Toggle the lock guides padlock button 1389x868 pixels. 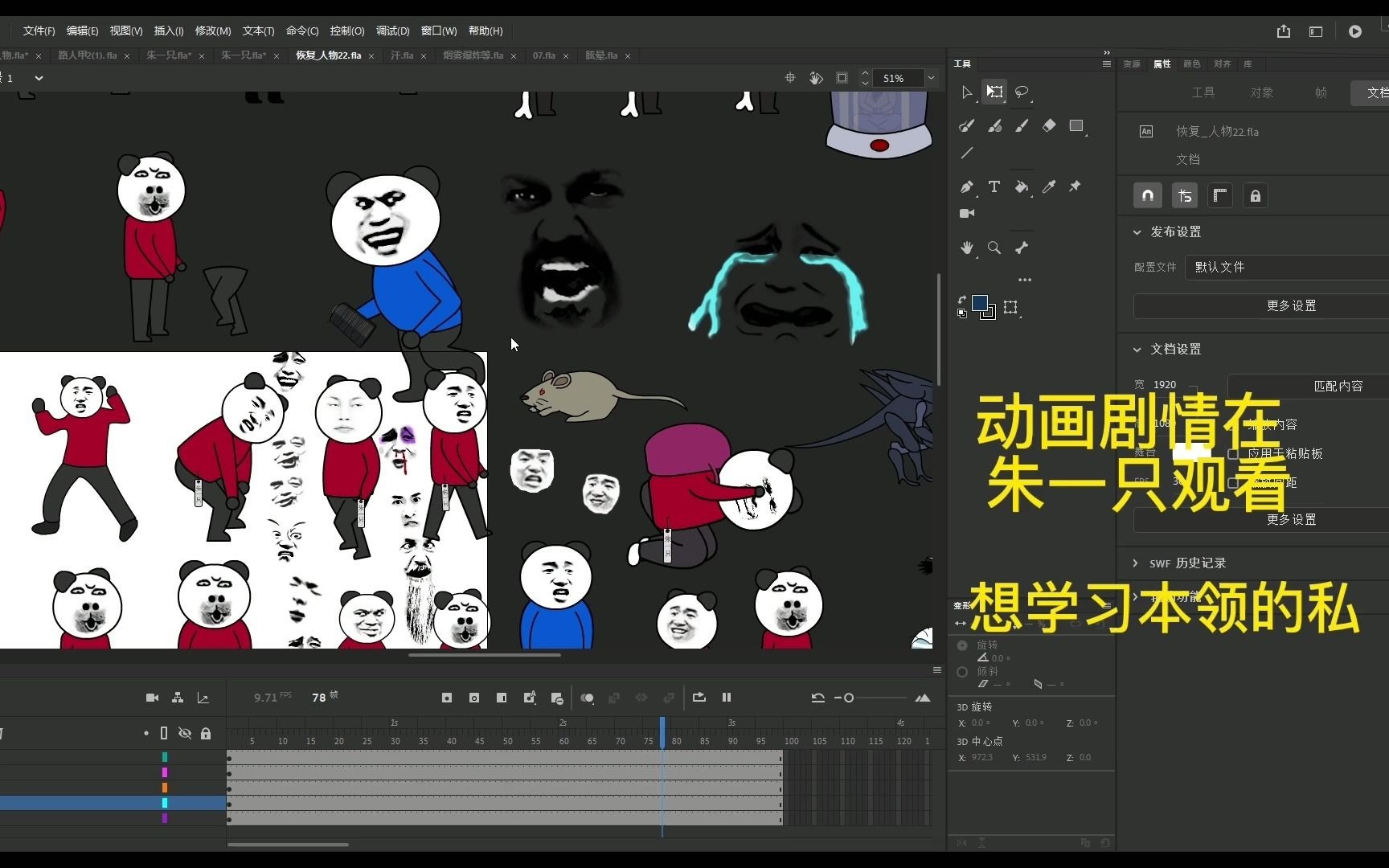(1256, 195)
